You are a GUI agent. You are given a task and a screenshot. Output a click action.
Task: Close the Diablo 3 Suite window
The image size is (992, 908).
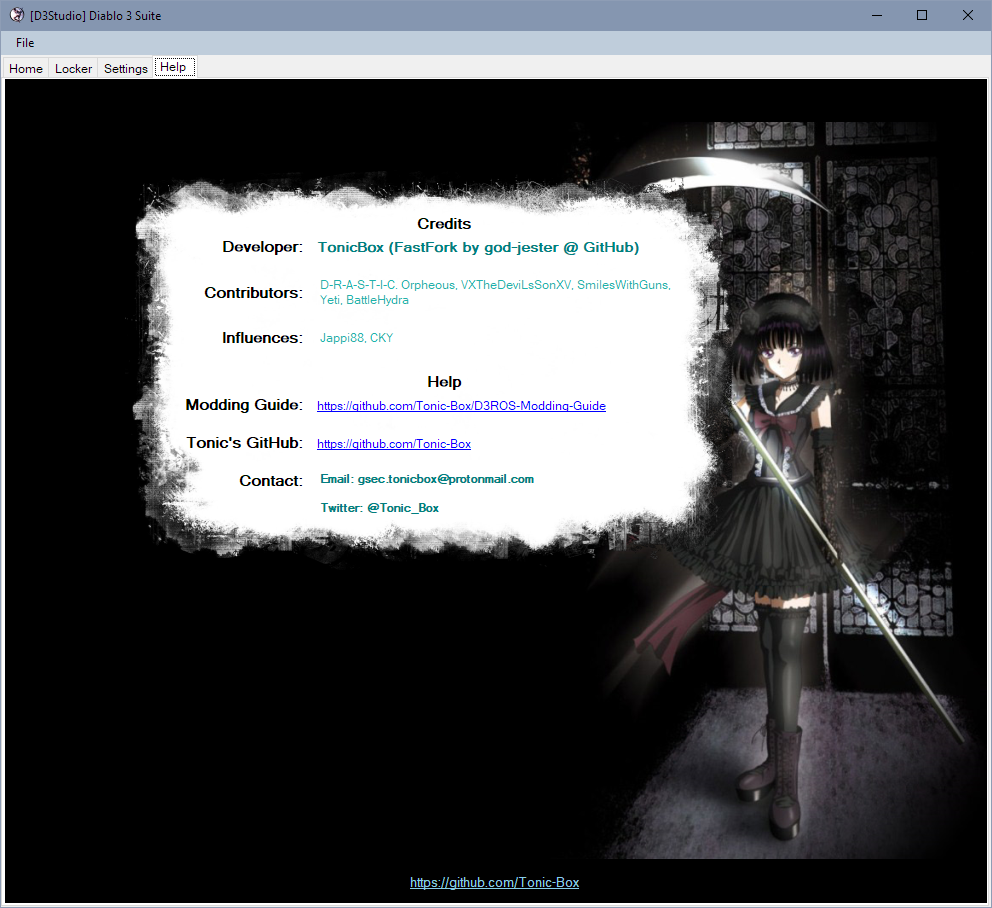tap(967, 15)
